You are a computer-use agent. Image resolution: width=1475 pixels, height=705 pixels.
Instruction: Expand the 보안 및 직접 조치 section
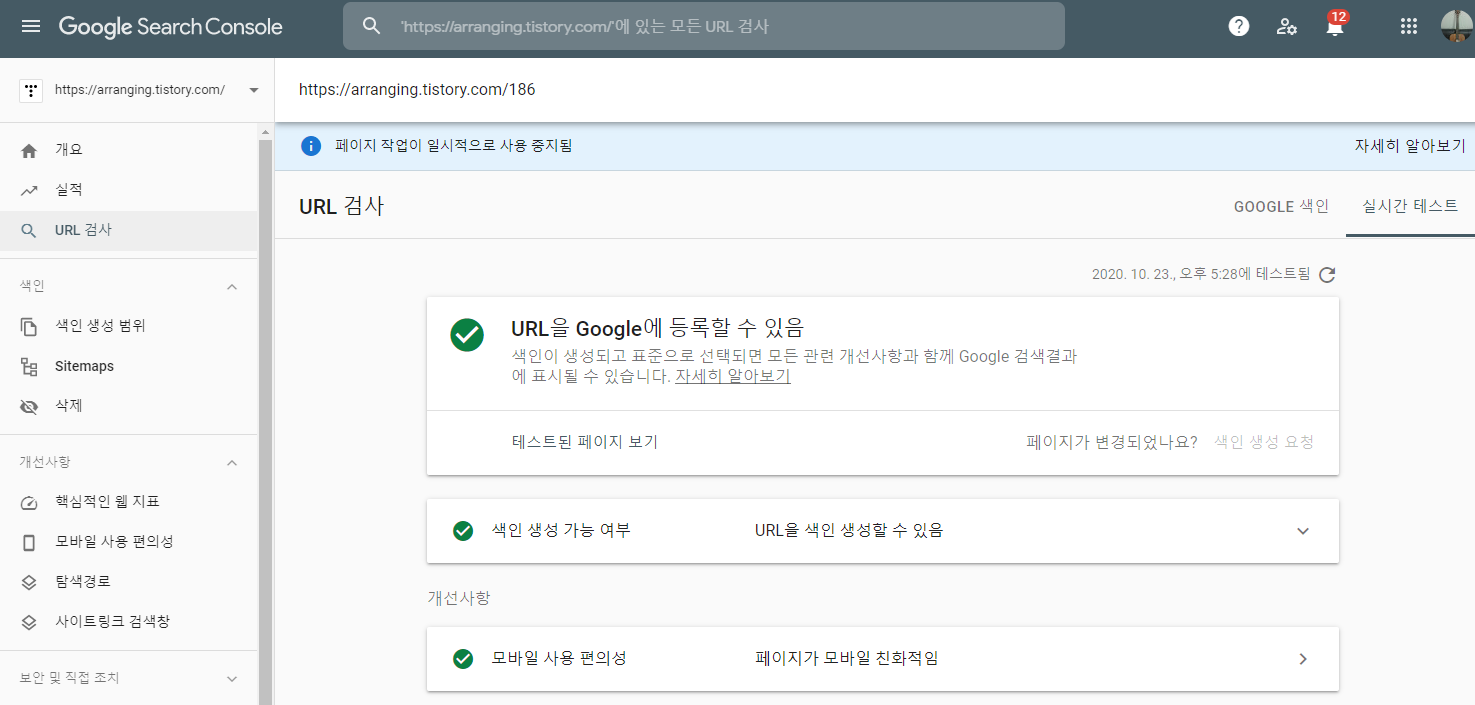[x=232, y=679]
